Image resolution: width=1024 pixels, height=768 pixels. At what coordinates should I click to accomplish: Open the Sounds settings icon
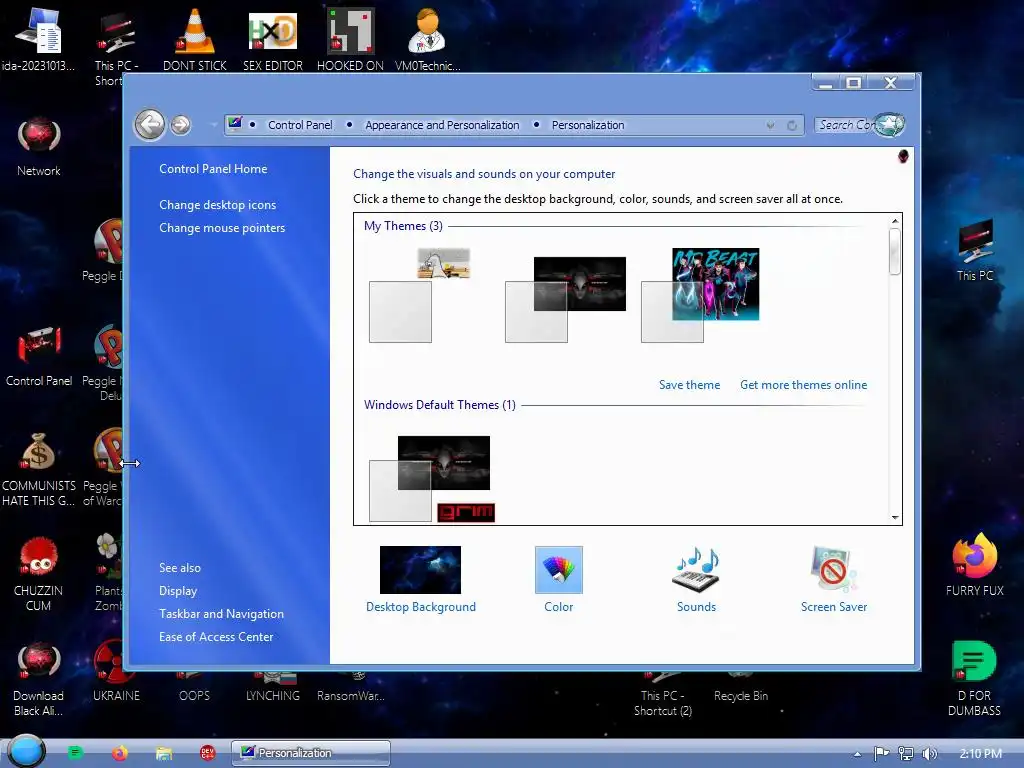(696, 570)
